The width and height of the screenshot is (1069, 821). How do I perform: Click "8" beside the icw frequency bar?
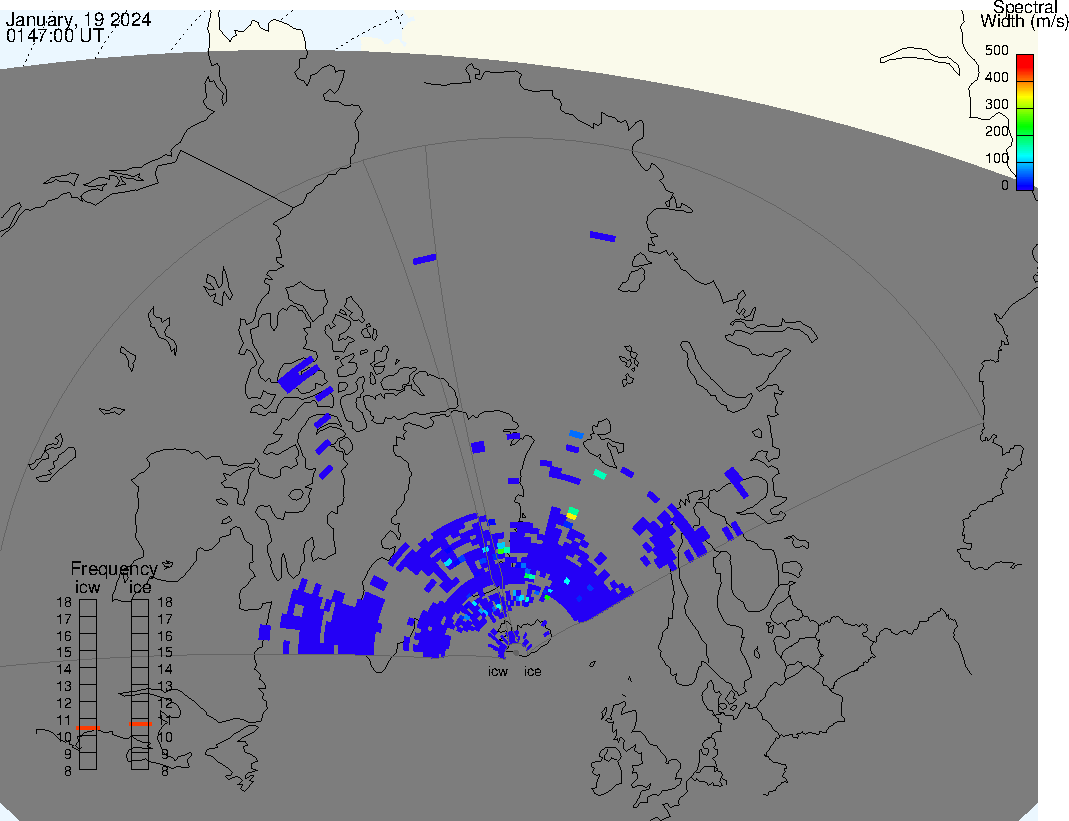[x=67, y=771]
